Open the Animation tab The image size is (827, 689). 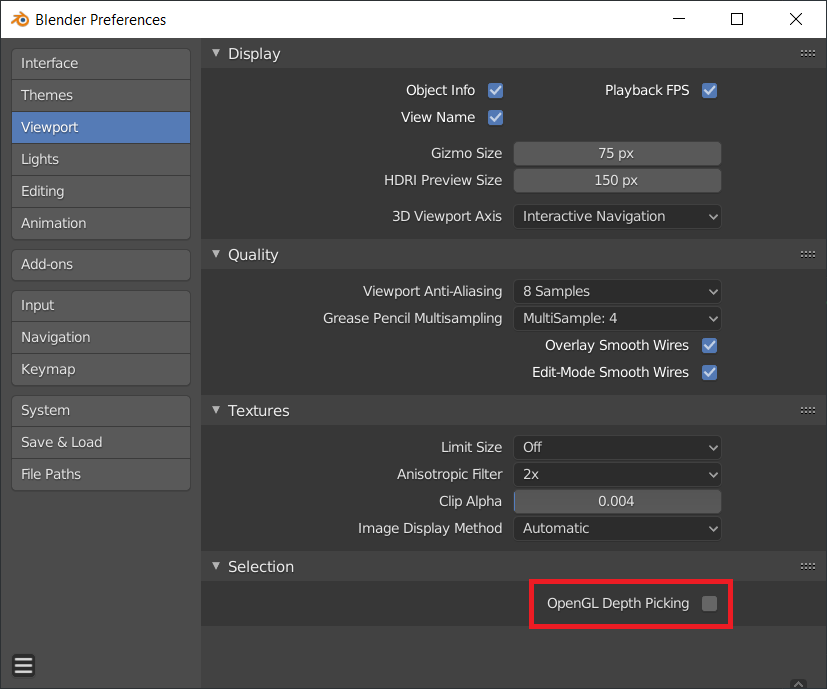click(101, 223)
